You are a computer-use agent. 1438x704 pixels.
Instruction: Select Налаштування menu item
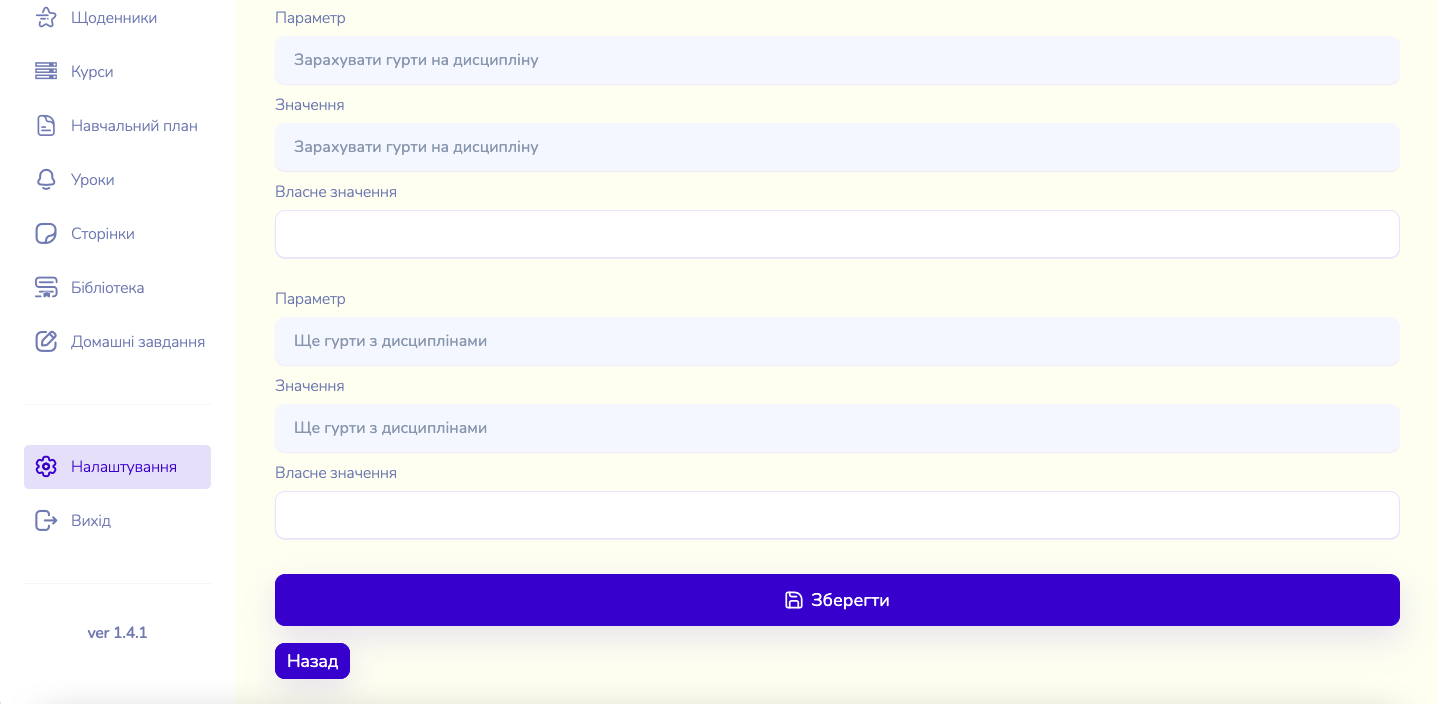(117, 467)
